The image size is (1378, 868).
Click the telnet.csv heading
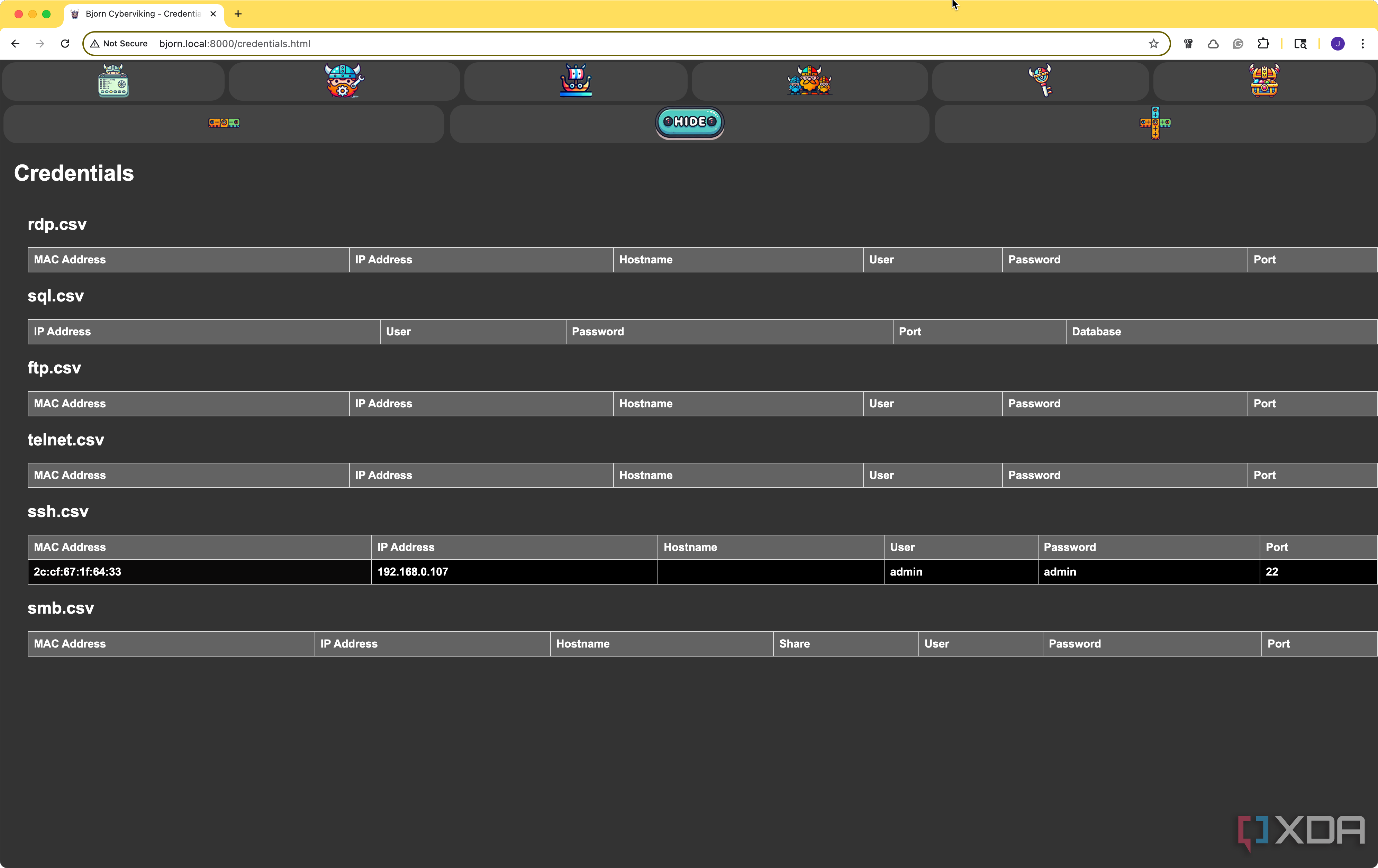[x=66, y=440]
